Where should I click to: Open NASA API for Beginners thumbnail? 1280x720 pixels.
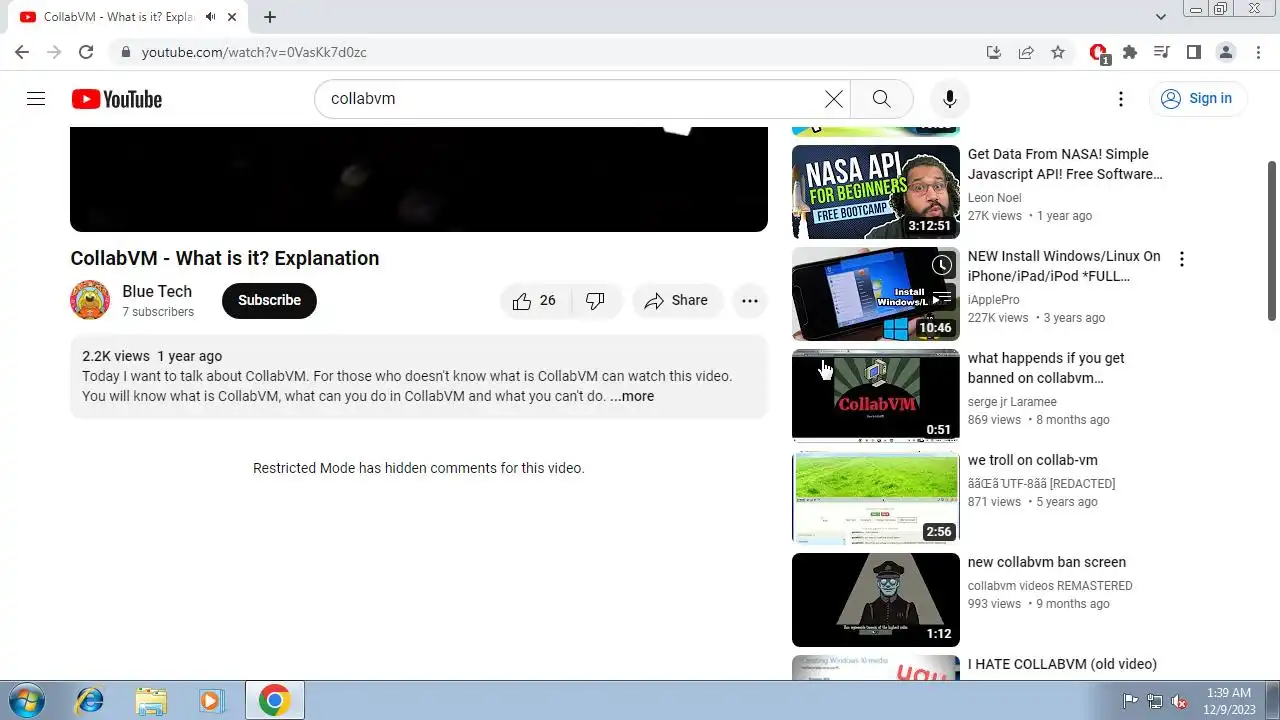[x=876, y=192]
